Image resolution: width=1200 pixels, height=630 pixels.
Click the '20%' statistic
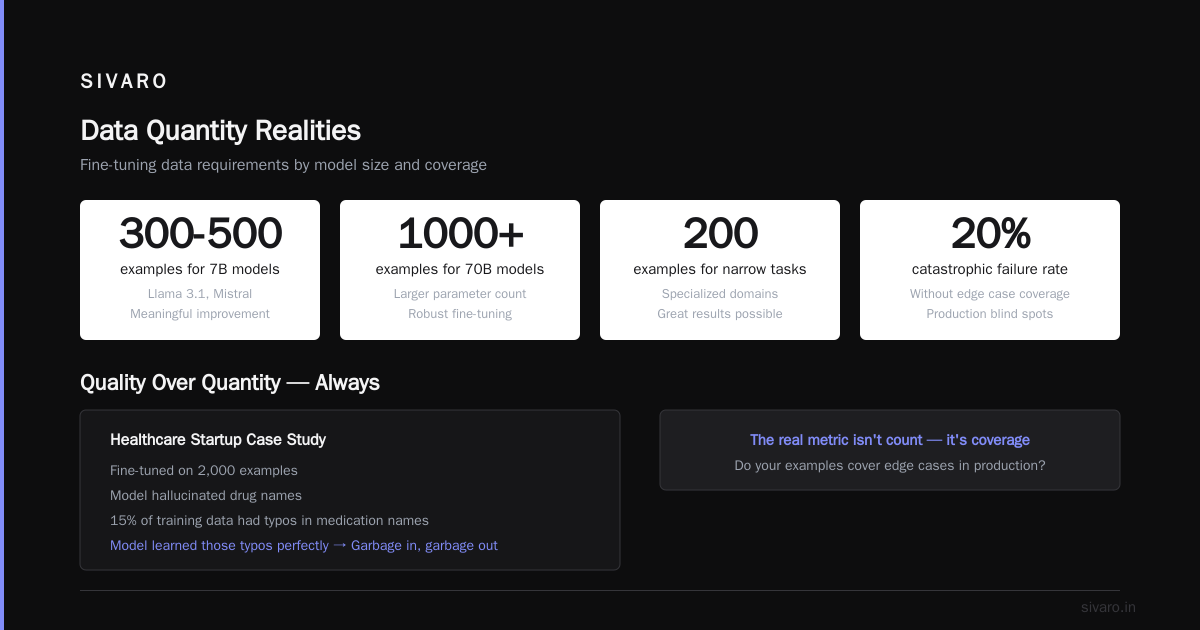click(990, 233)
